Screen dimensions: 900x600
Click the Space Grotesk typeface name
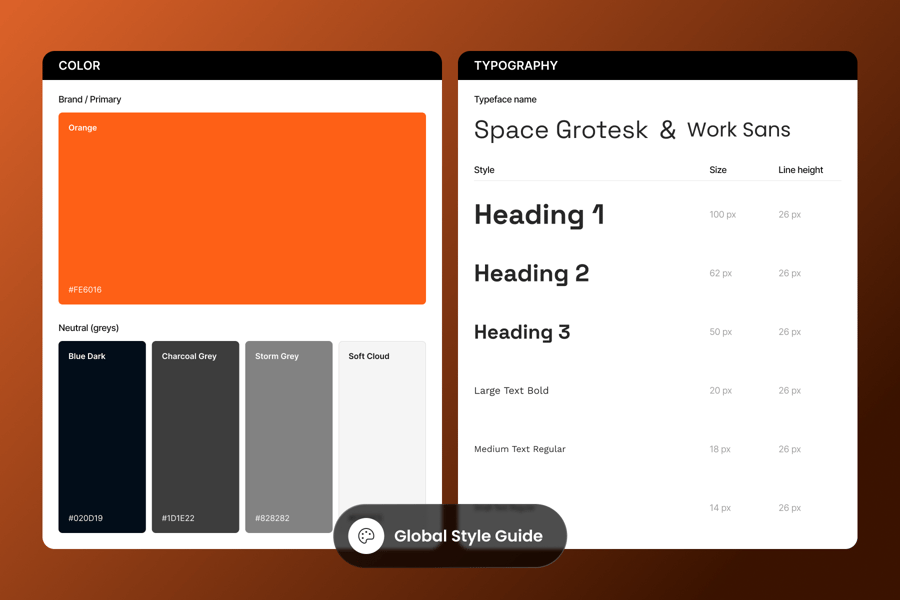[x=560, y=130]
